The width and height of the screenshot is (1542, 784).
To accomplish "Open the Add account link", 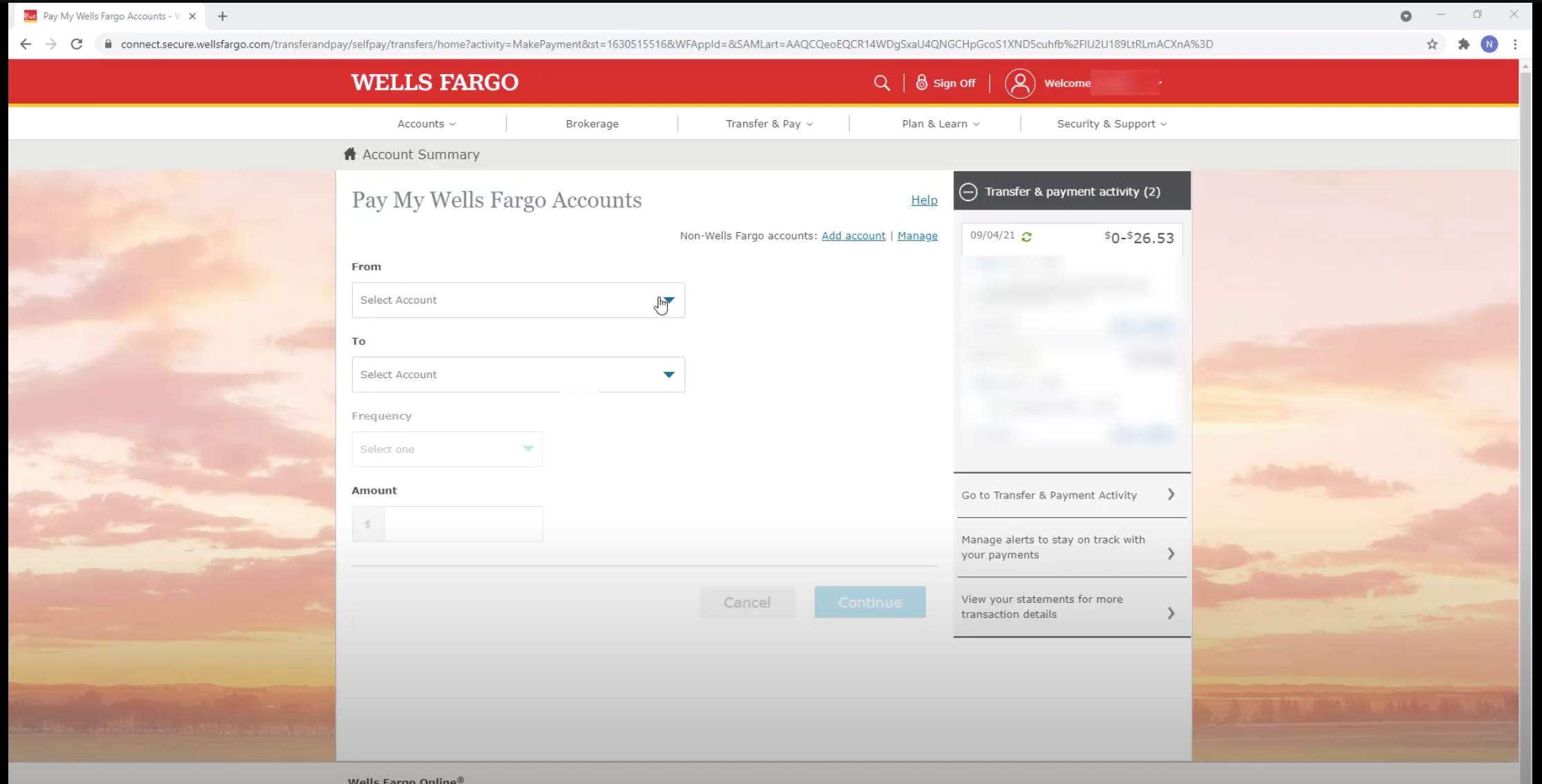I will [853, 236].
